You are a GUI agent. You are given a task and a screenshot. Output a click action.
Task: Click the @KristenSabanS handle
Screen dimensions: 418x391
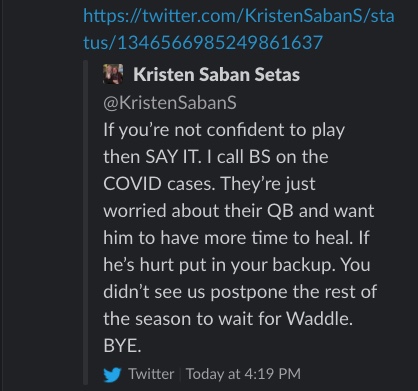(x=170, y=102)
